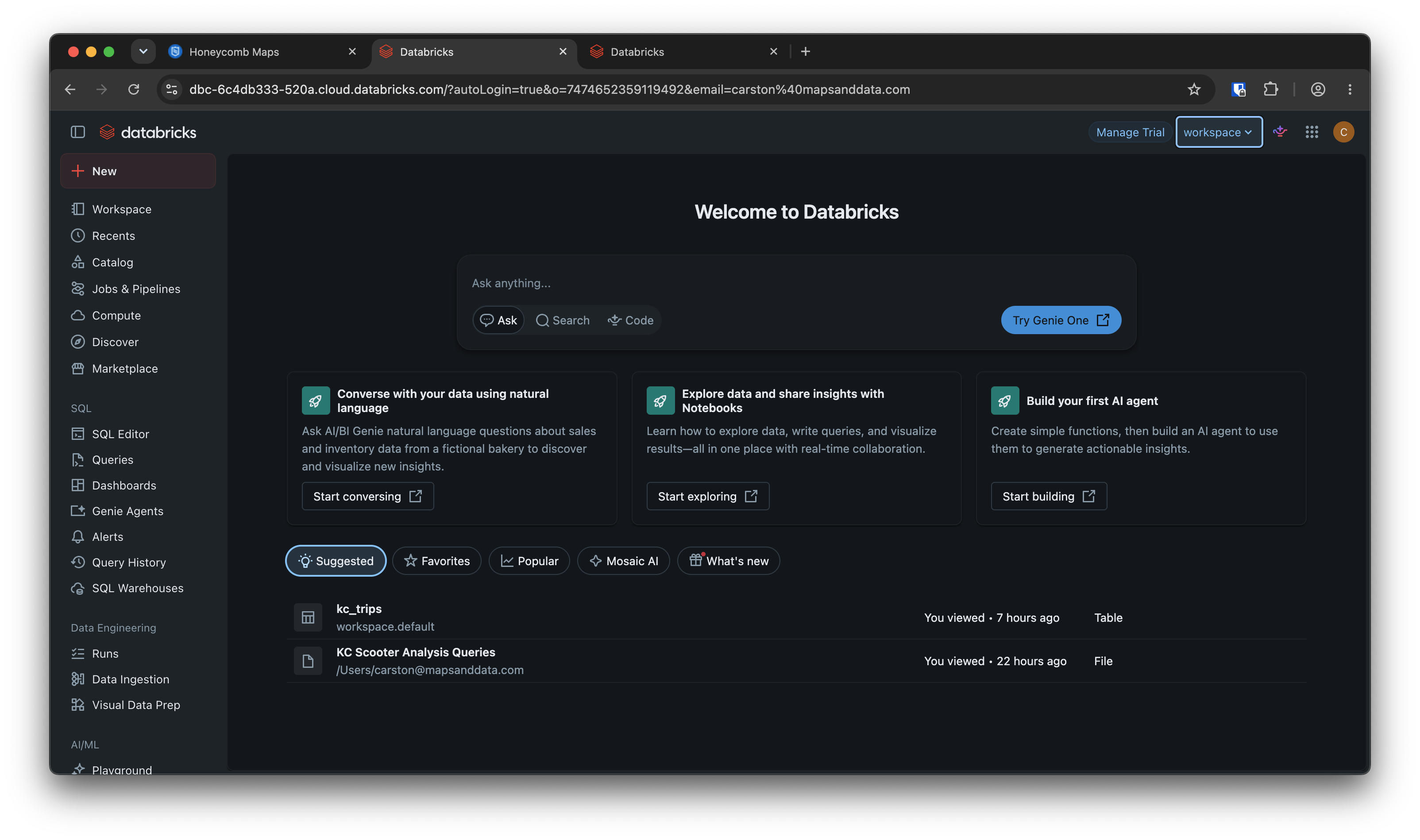Select the Ask mode toggle
This screenshot has width=1420, height=840.
pyautogui.click(x=498, y=320)
